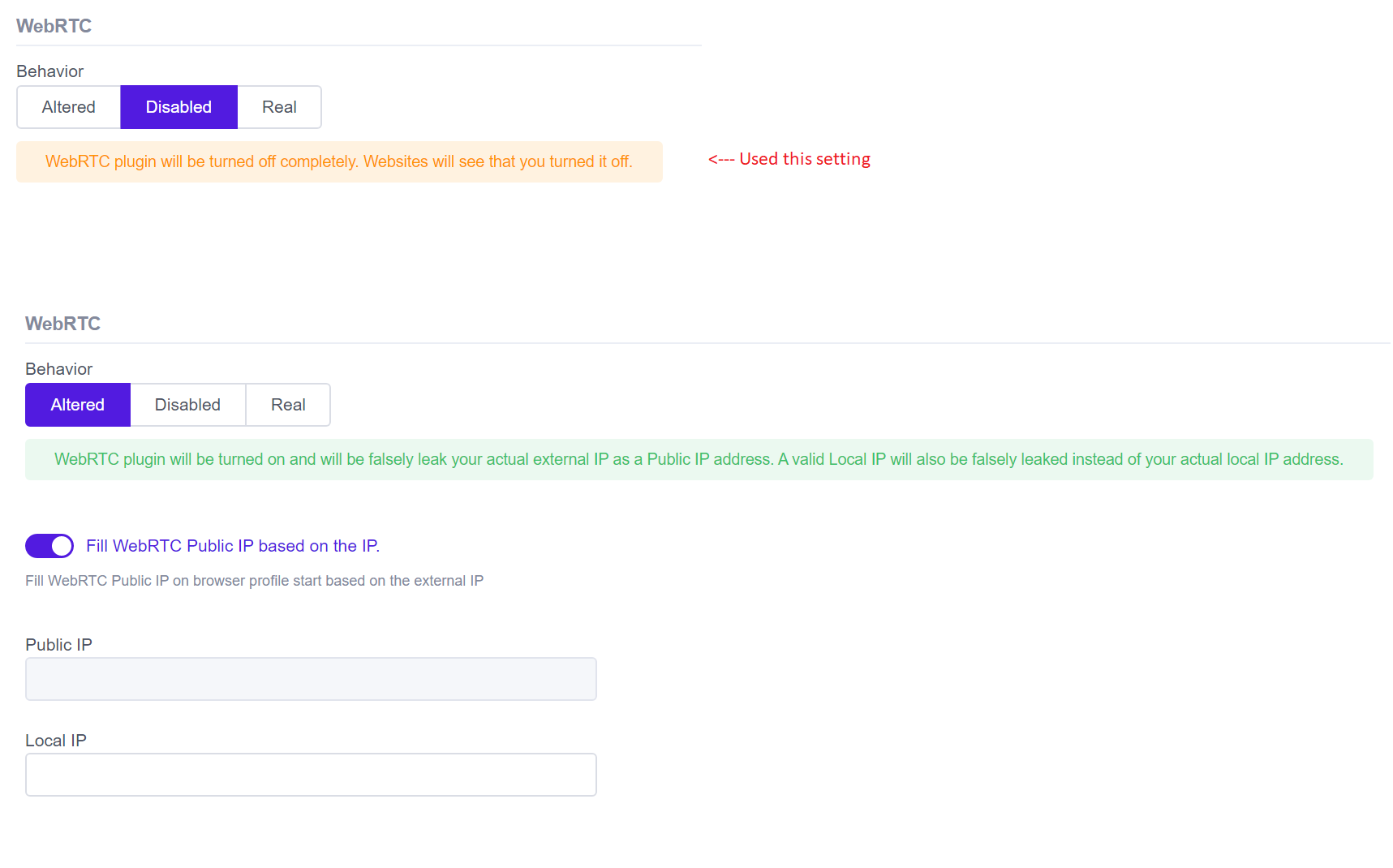Image resolution: width=1393 pixels, height=868 pixels.
Task: Click the upper WebRTC section heading
Action: [54, 26]
